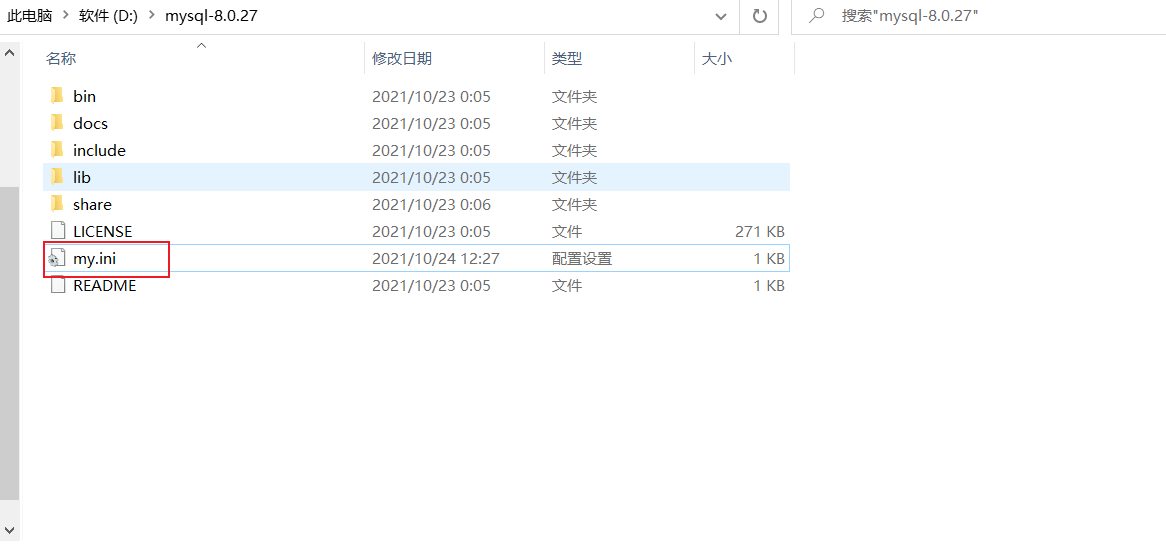
Task: Select the docs folder icon
Action: (x=57, y=123)
